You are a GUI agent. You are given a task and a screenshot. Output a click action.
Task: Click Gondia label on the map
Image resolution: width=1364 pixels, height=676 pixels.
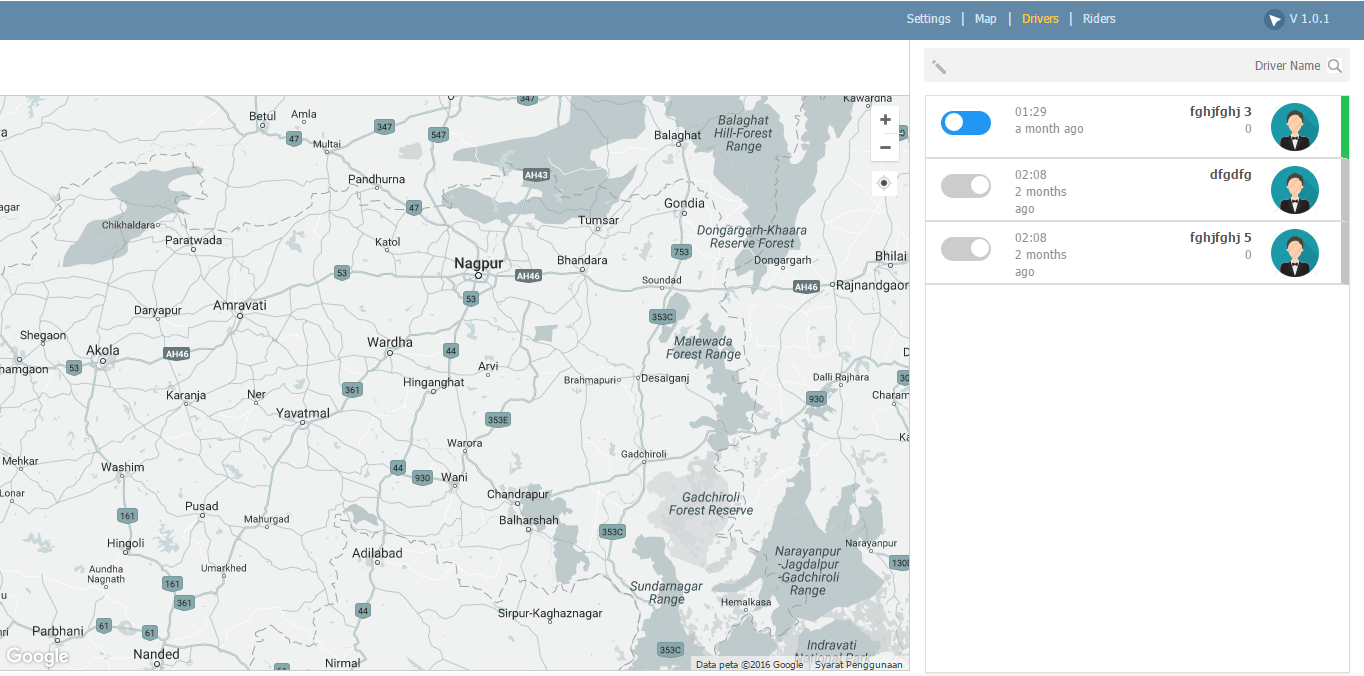tap(684, 203)
